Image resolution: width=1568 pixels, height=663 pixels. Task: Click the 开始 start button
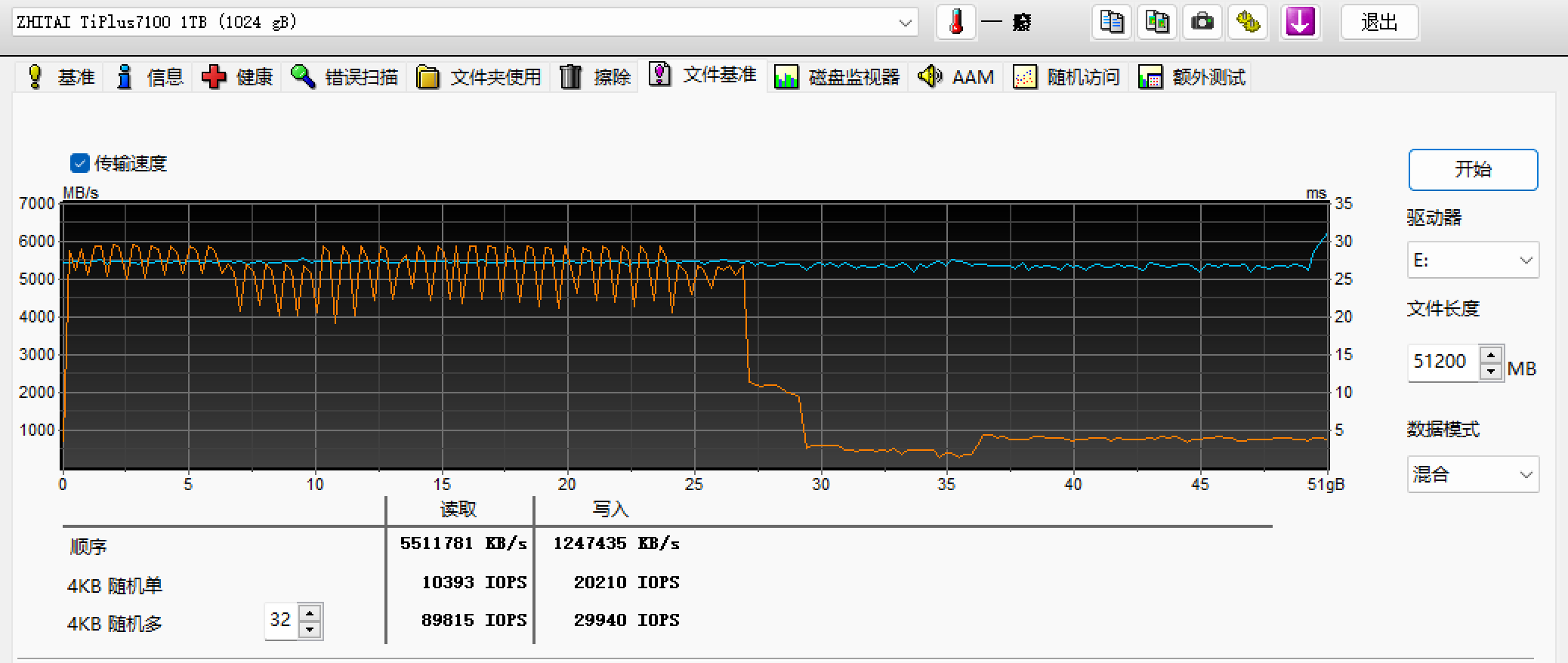(1473, 170)
